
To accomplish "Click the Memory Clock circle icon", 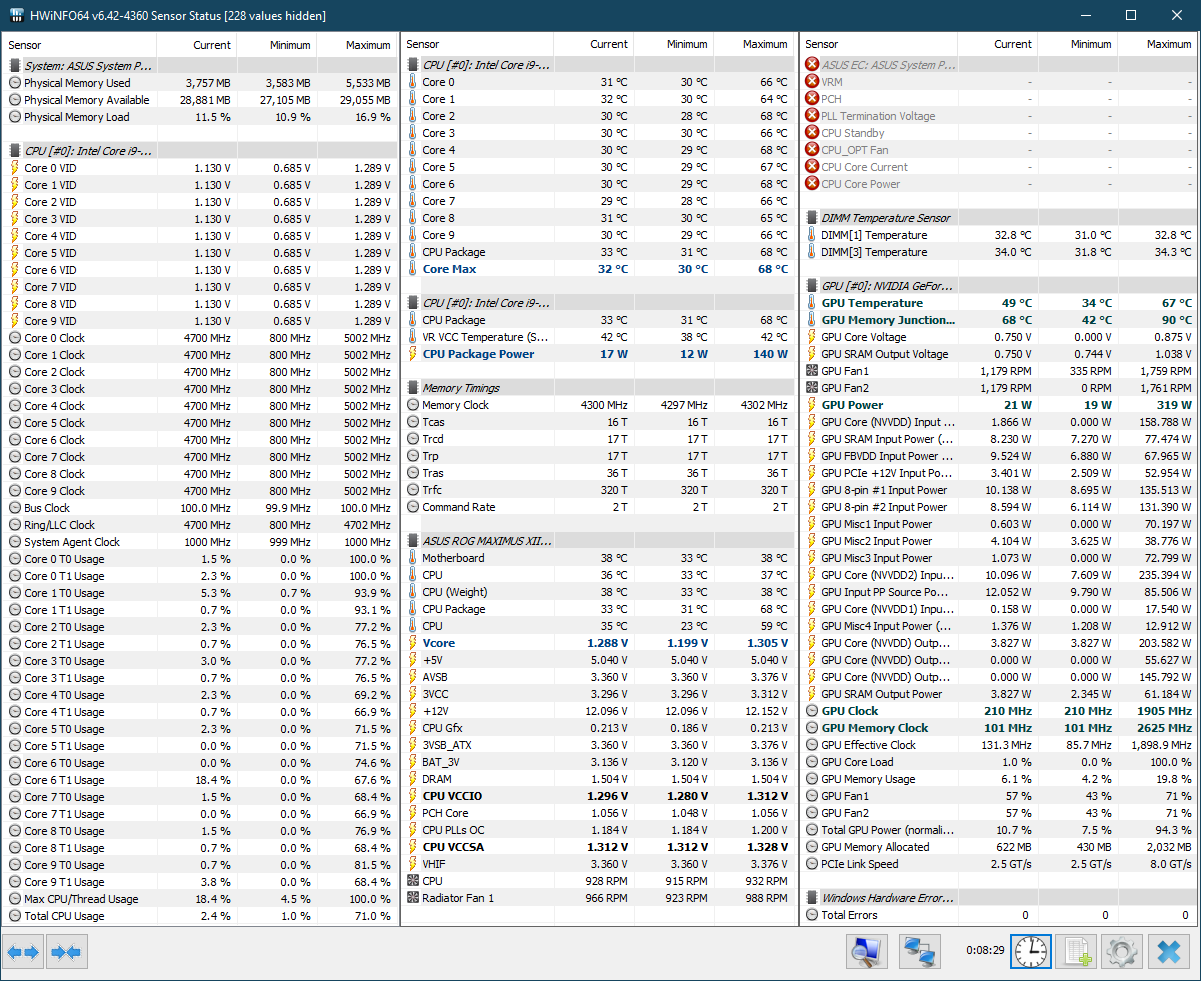I will click(x=413, y=405).
